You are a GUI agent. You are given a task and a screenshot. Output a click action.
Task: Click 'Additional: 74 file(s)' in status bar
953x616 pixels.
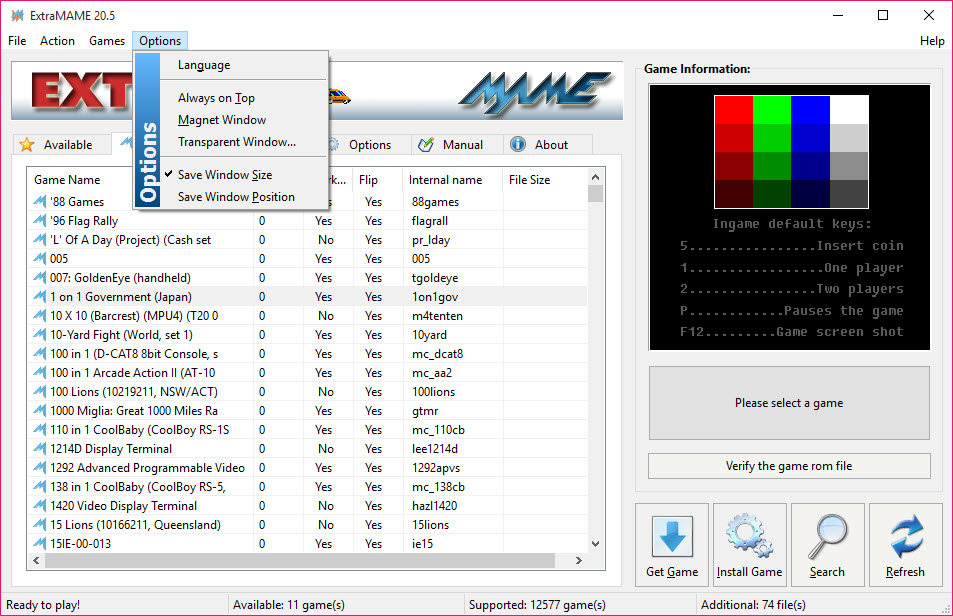click(753, 605)
